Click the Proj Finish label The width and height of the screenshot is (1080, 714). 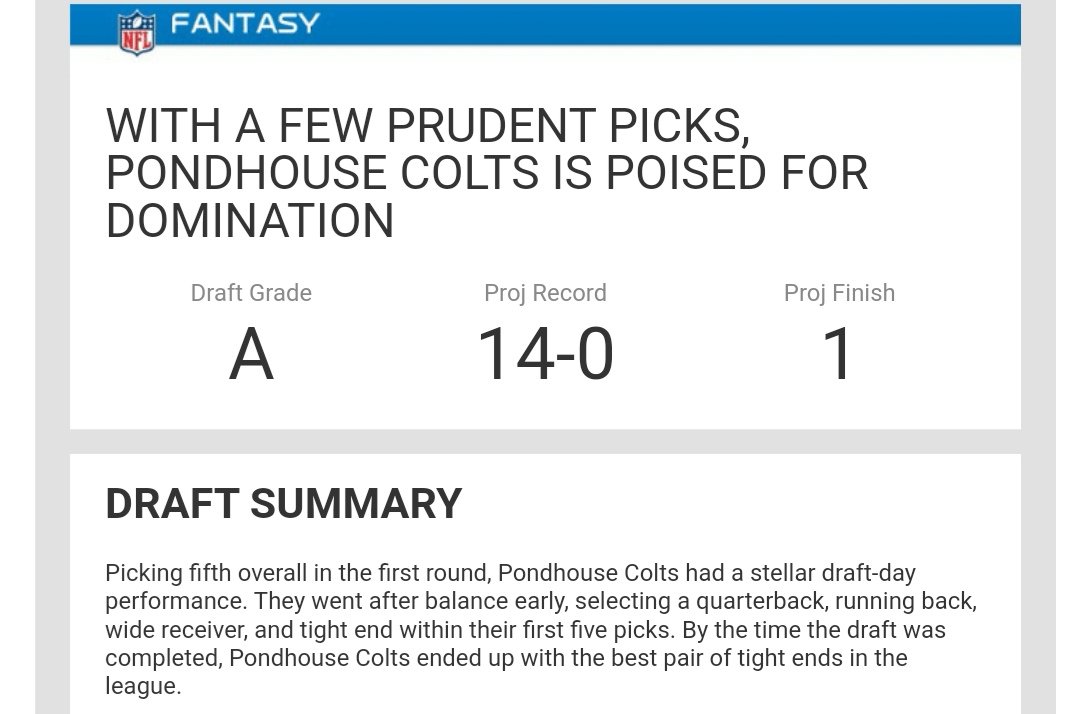[839, 293]
